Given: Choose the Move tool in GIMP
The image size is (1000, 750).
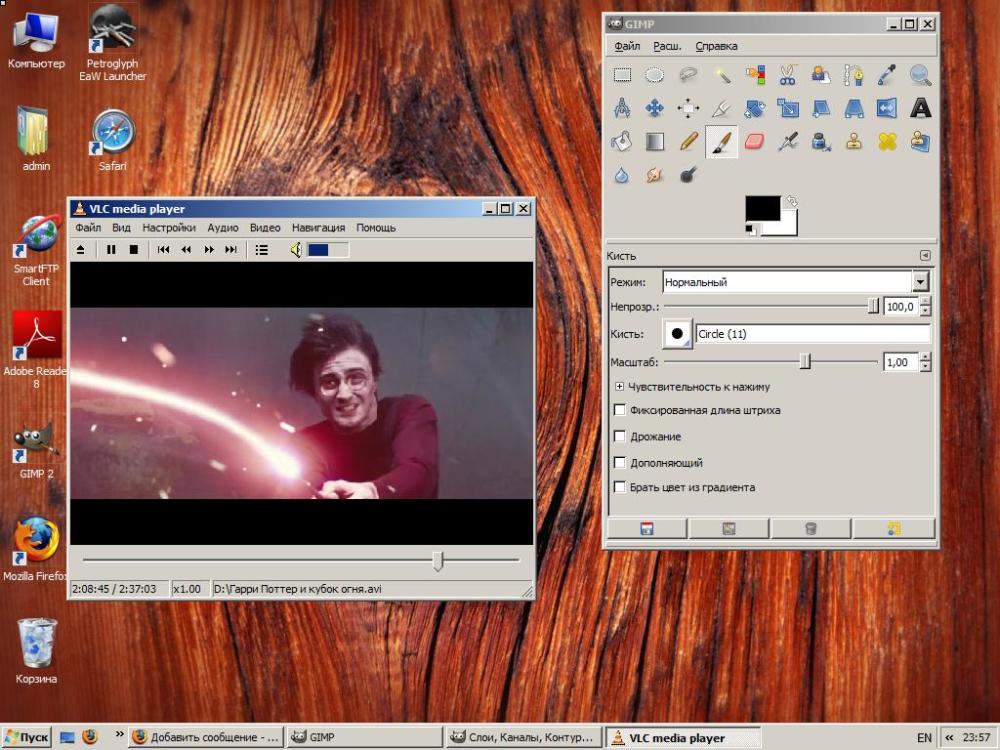Looking at the screenshot, I should (655, 108).
